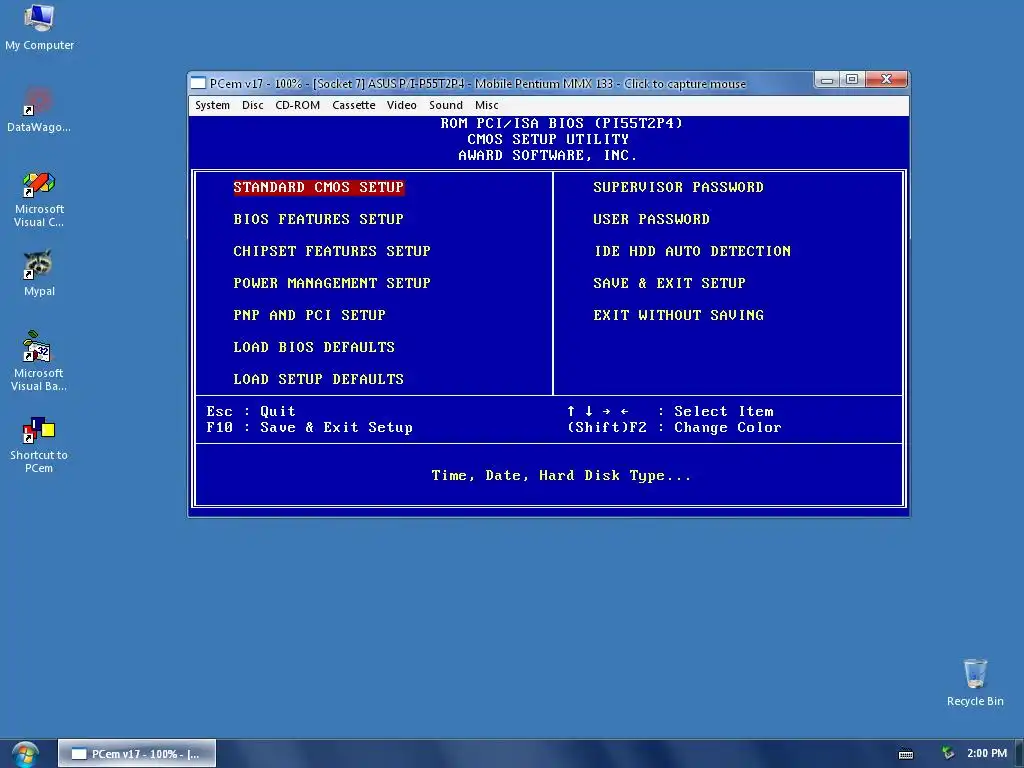Select IDE HDD AUTO DETECTION entry

coord(692,251)
